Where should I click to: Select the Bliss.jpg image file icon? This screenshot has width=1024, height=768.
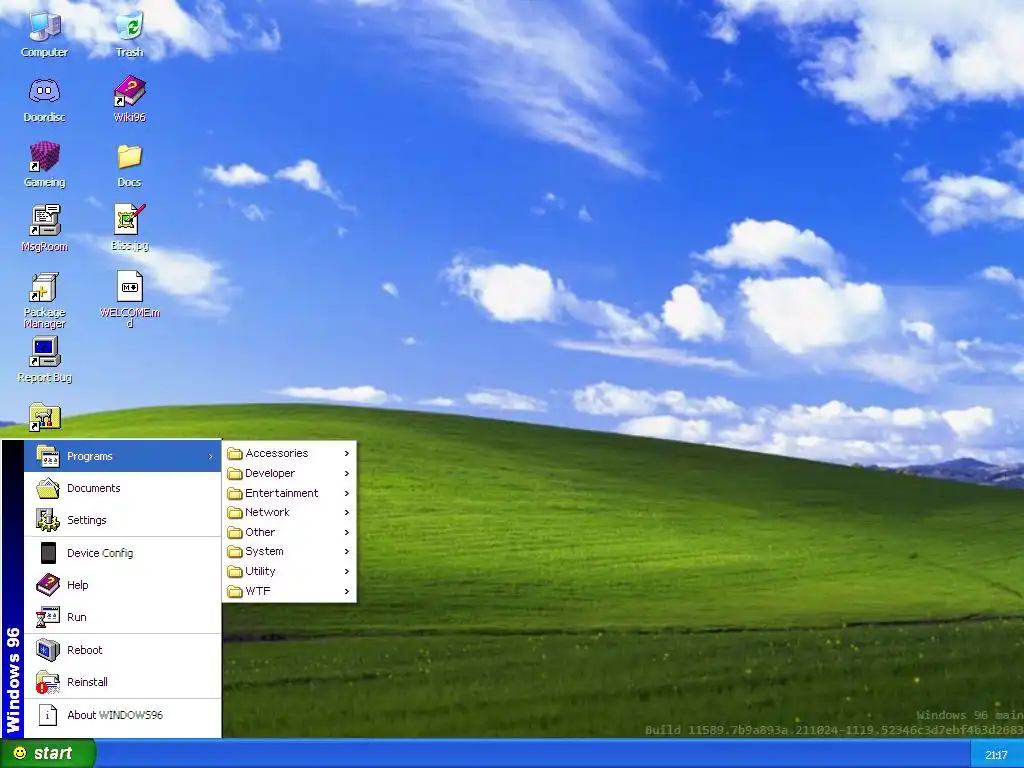129,219
